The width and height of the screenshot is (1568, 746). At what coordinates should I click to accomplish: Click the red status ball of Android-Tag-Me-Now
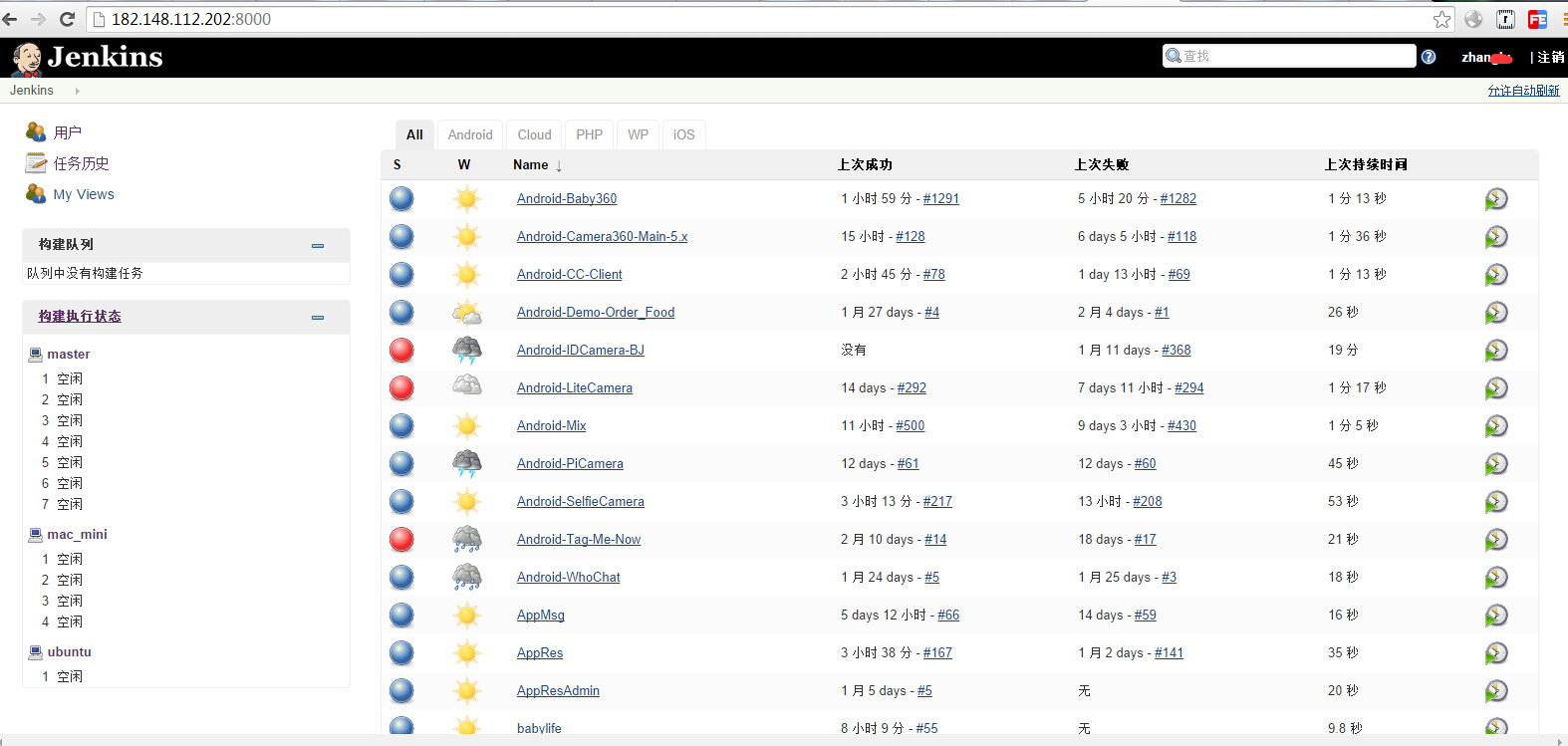(401, 540)
